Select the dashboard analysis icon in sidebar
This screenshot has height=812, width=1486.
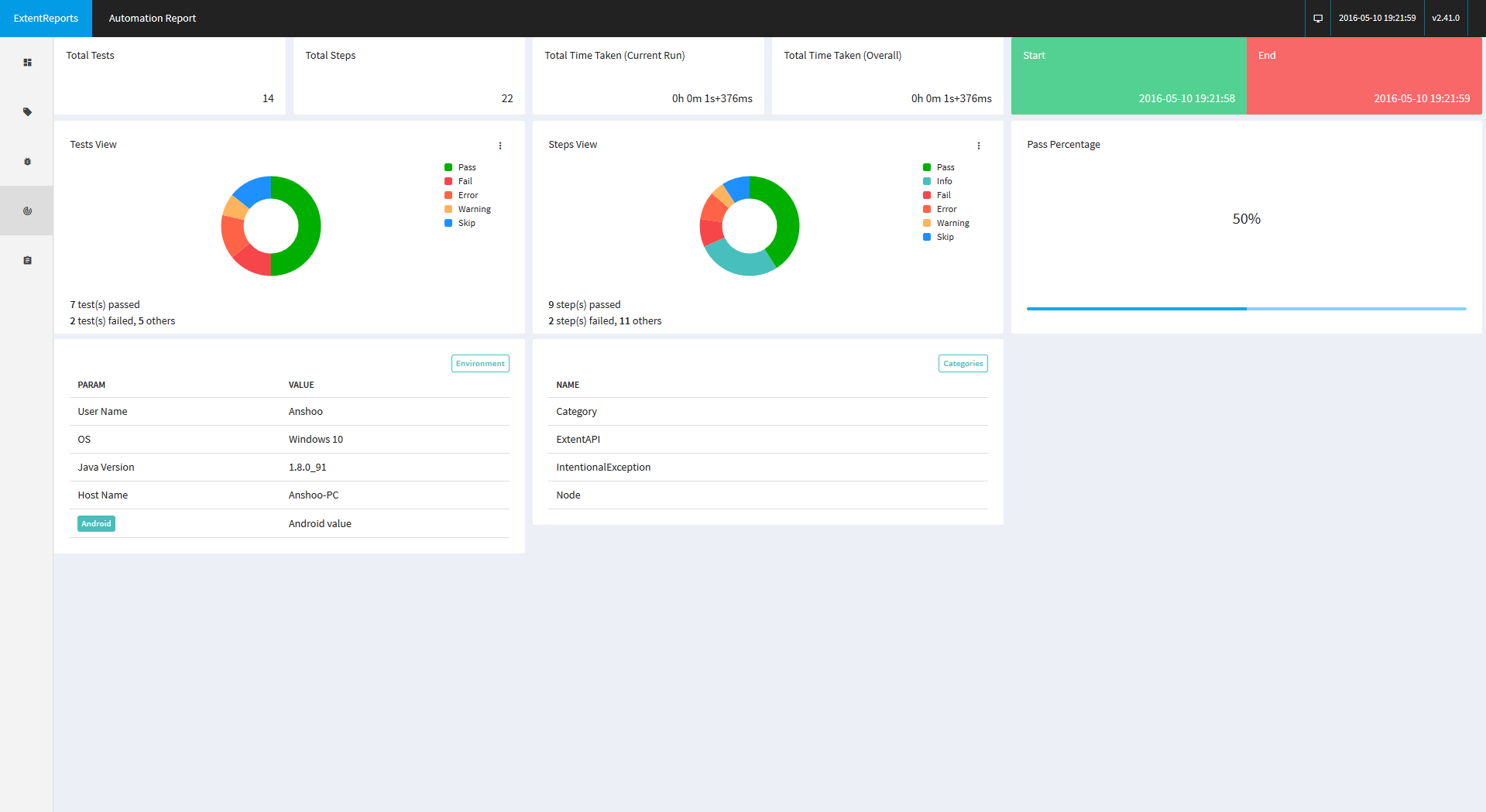pyautogui.click(x=27, y=211)
